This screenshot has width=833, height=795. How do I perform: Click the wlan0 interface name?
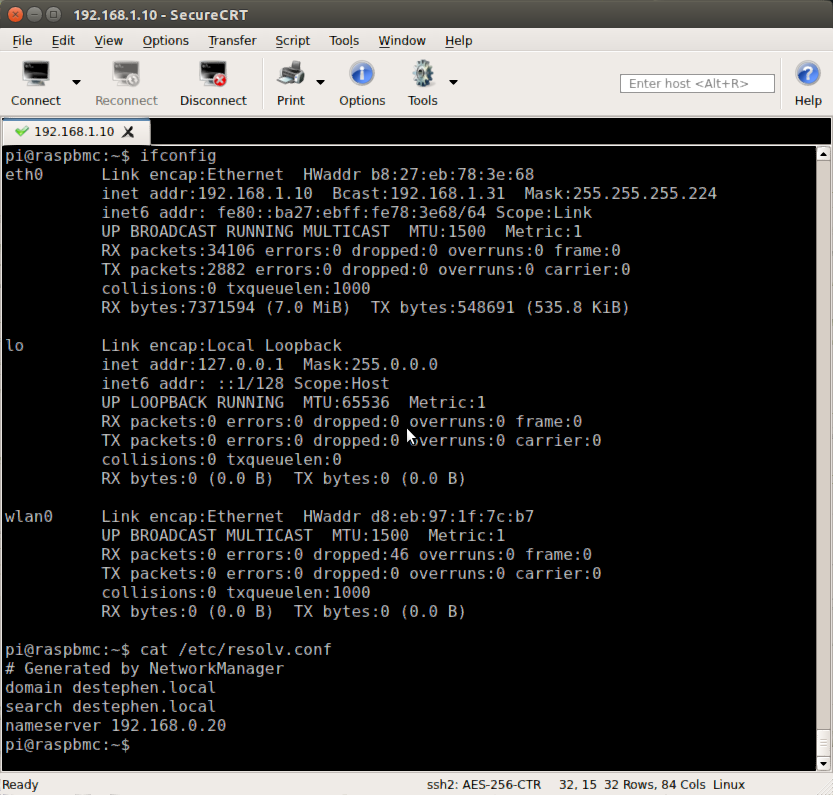tap(29, 517)
